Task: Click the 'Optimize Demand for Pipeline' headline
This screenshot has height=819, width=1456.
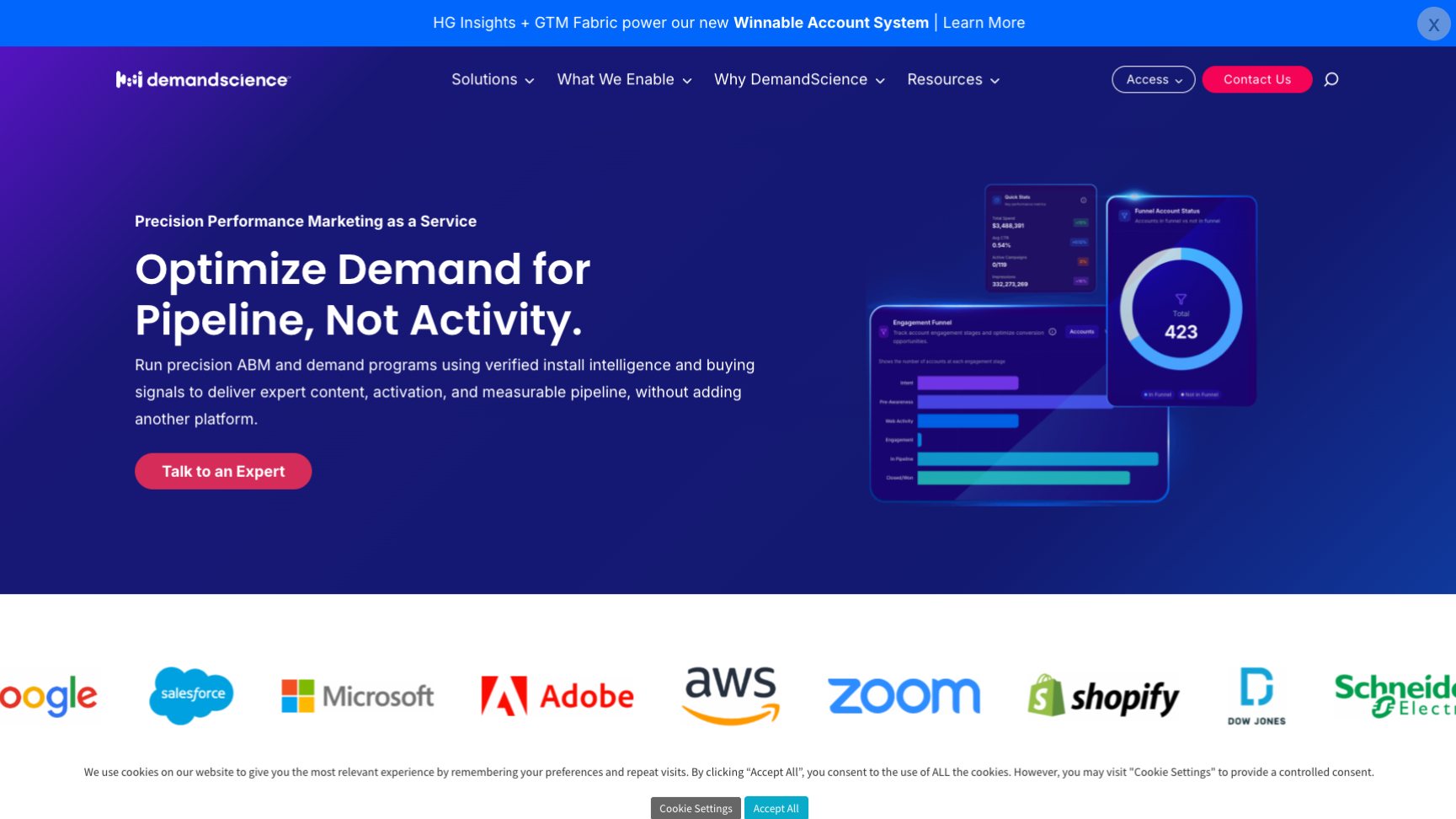Action: pos(363,294)
